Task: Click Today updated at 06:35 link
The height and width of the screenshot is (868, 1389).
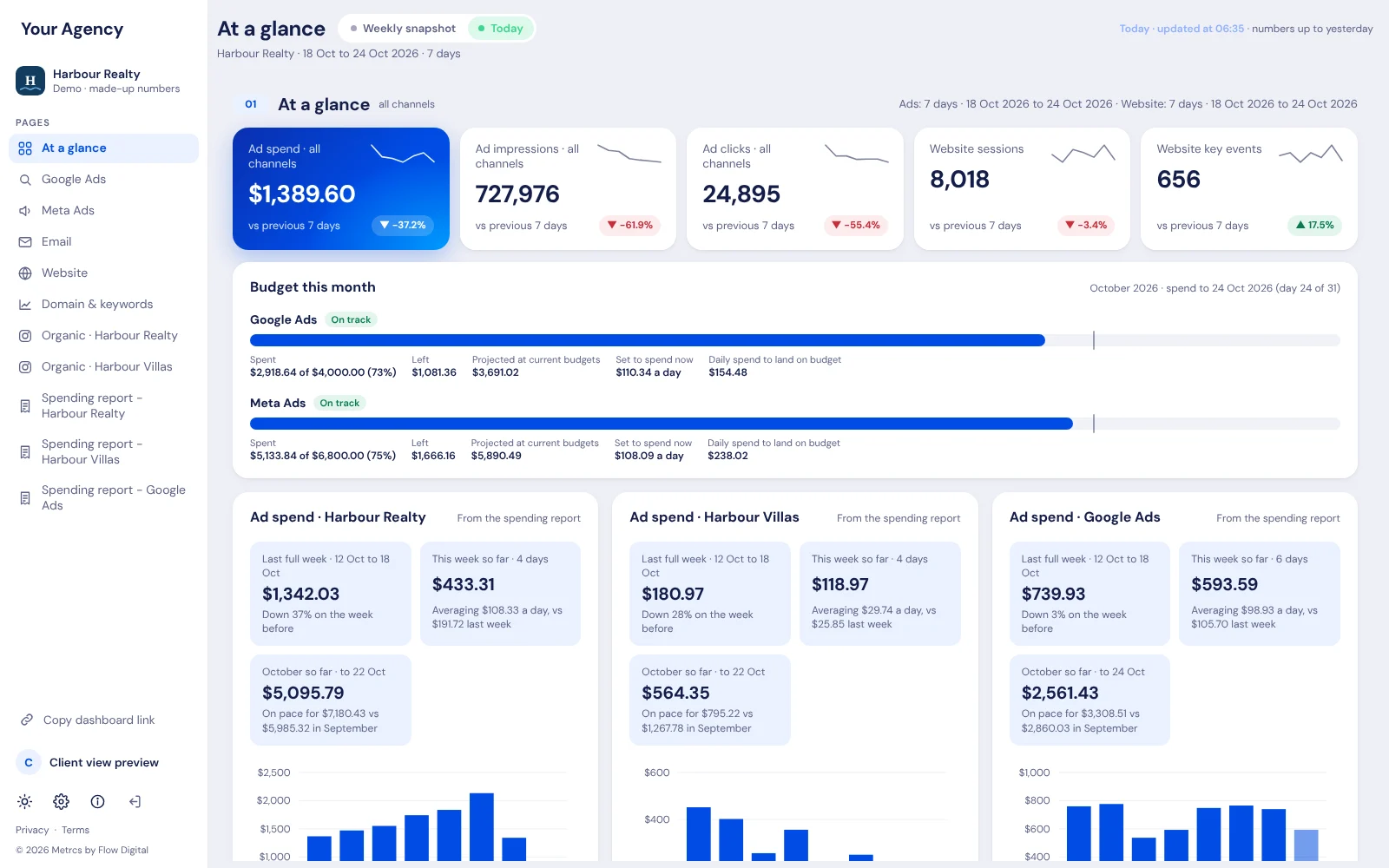Action: [x=1182, y=29]
